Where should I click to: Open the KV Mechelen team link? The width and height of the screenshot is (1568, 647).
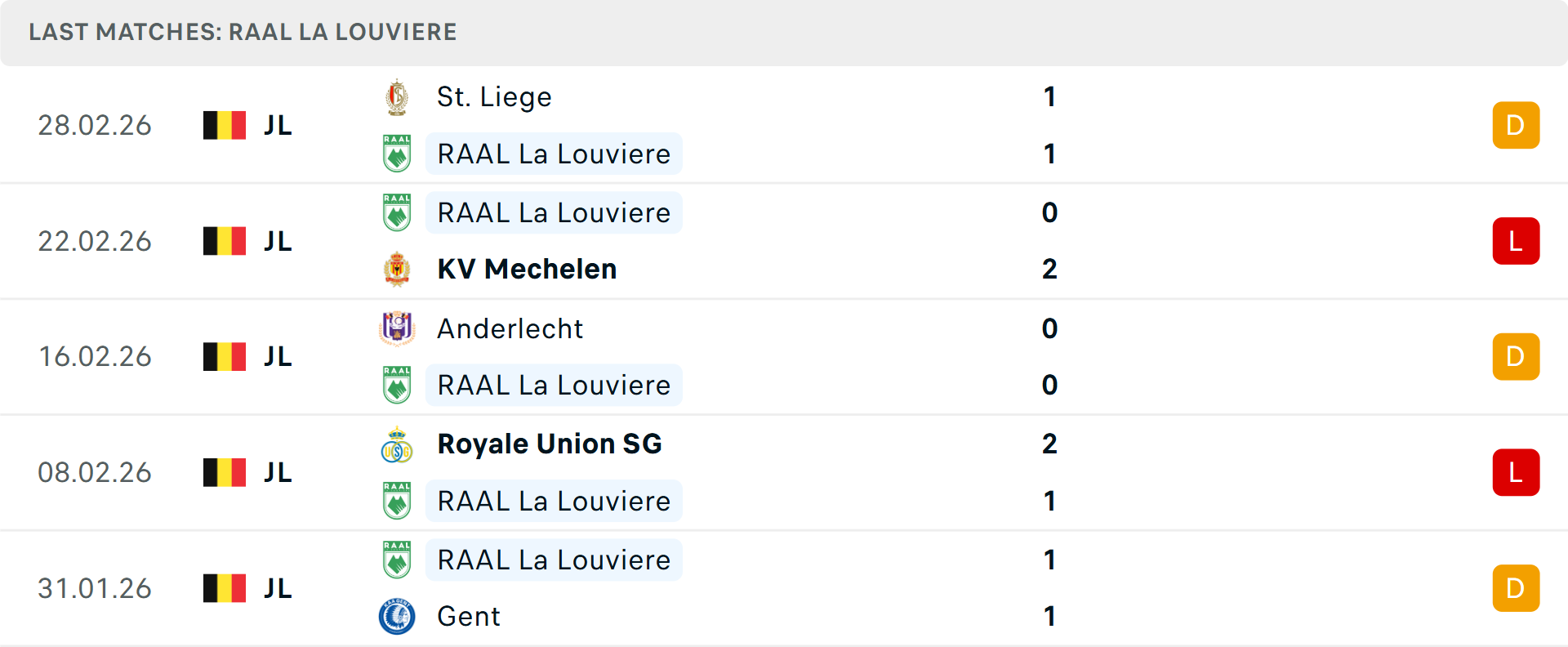pos(527,269)
